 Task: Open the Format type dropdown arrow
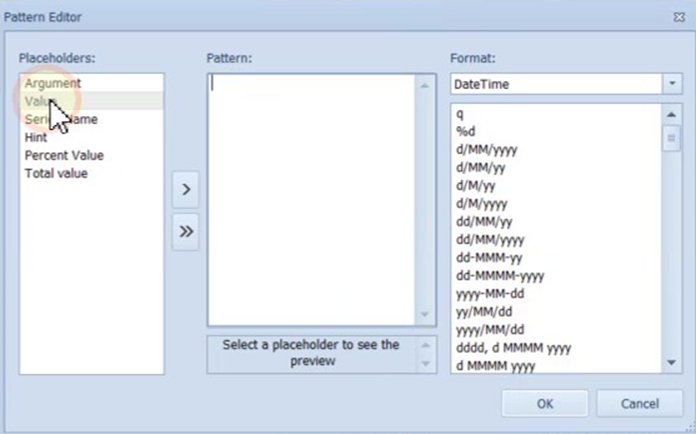[x=672, y=84]
